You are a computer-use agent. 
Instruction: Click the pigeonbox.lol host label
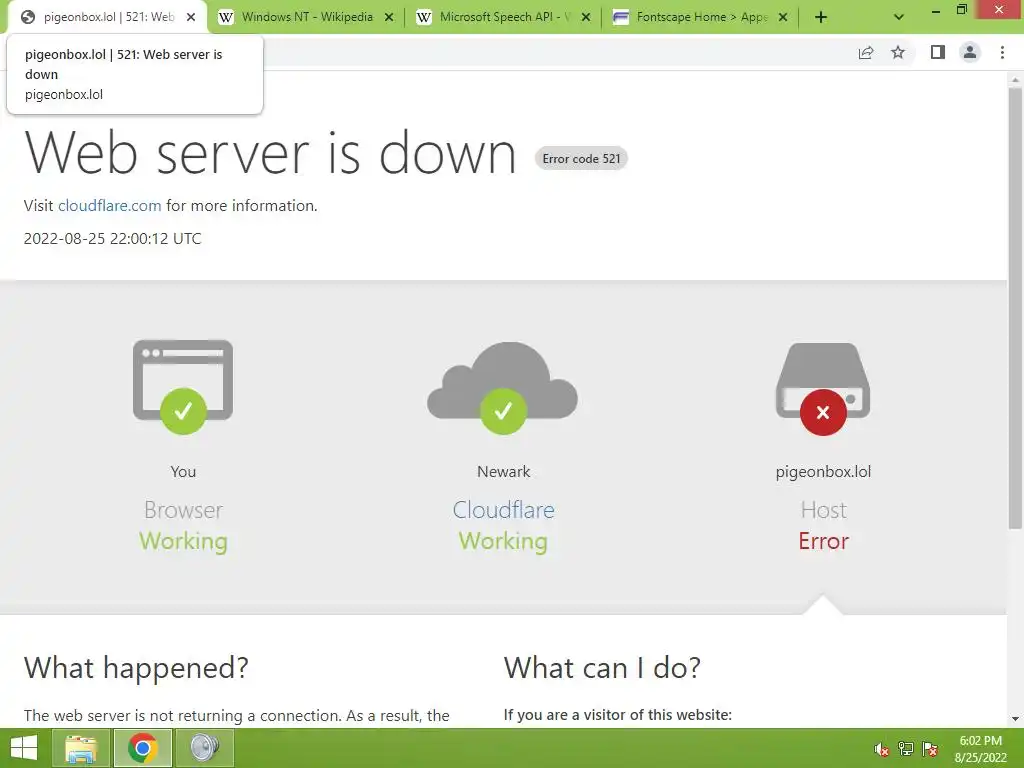click(x=824, y=472)
